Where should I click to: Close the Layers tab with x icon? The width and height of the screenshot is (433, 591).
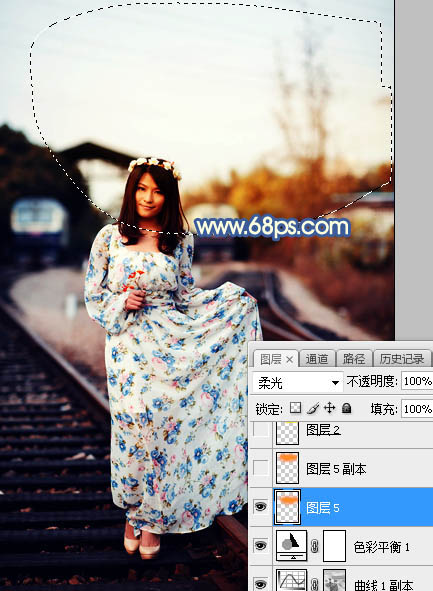(x=289, y=360)
